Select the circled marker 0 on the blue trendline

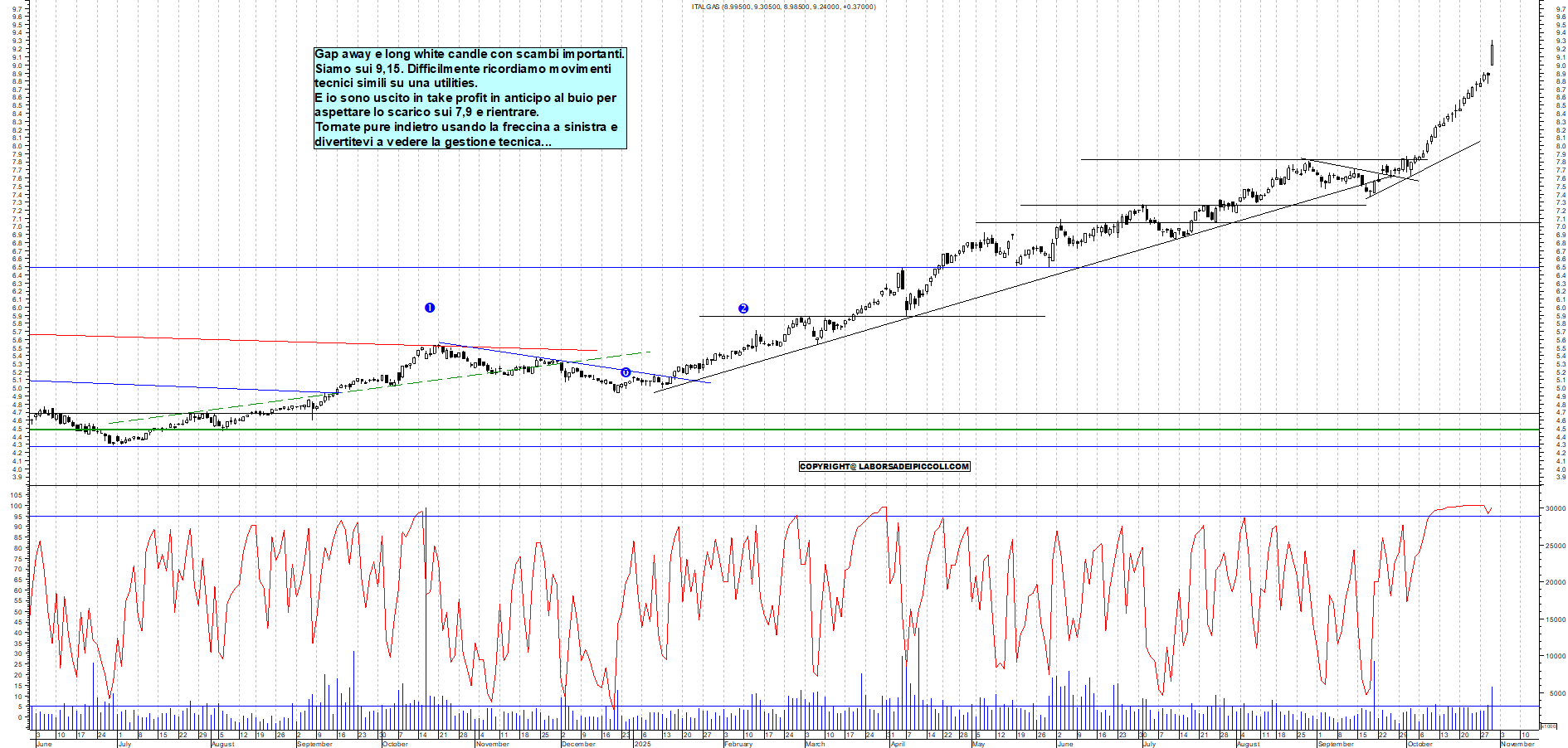pos(626,372)
